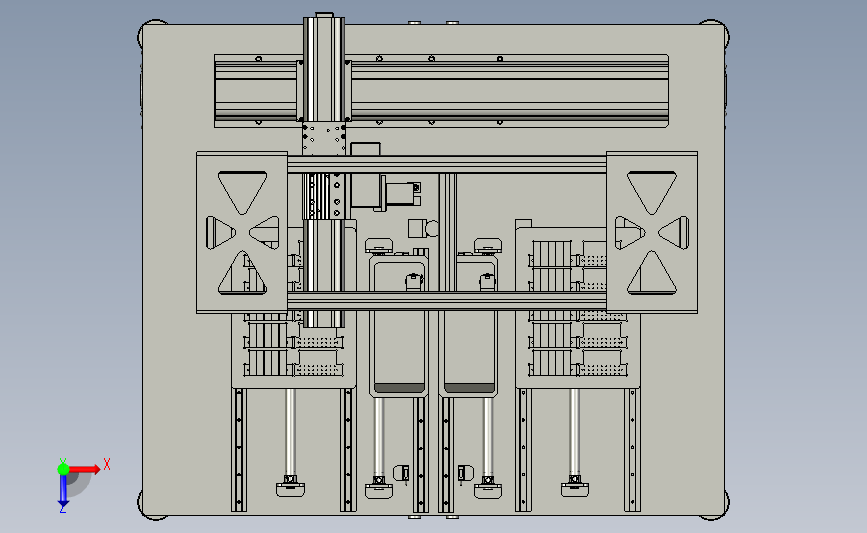Click the red X axis arrow of triad
The image size is (867, 533).
(84, 469)
